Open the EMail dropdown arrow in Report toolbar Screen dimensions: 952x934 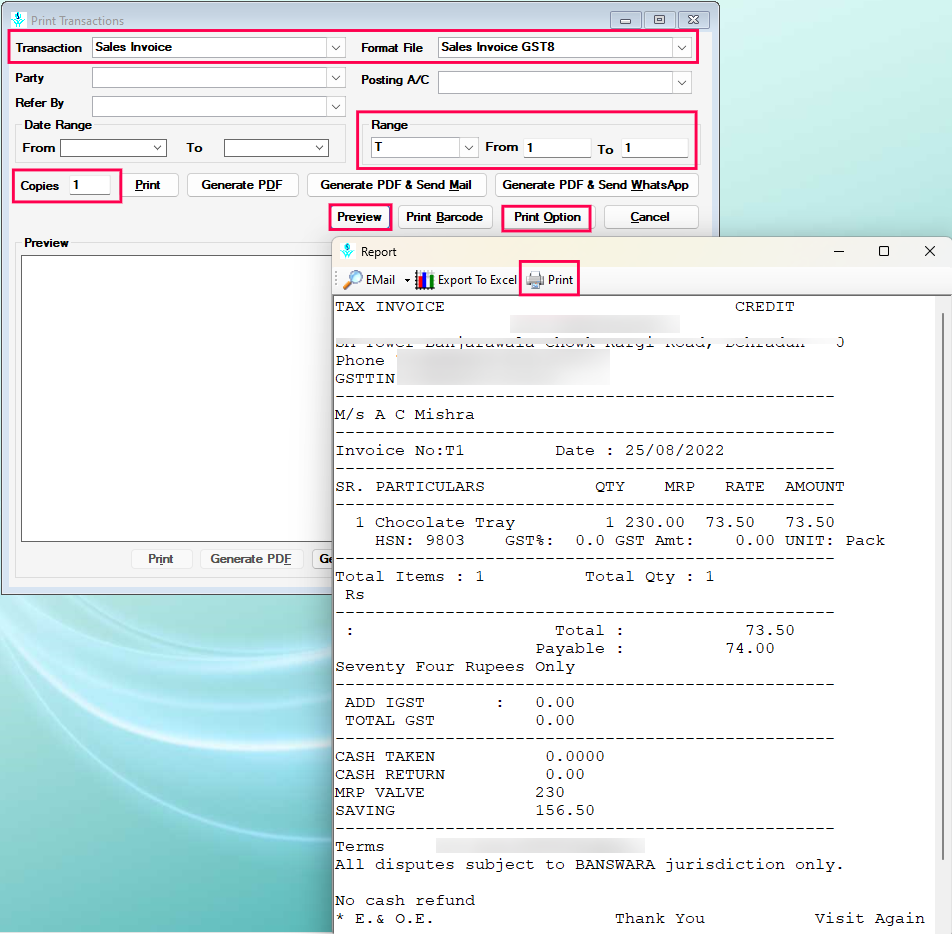[407, 281]
